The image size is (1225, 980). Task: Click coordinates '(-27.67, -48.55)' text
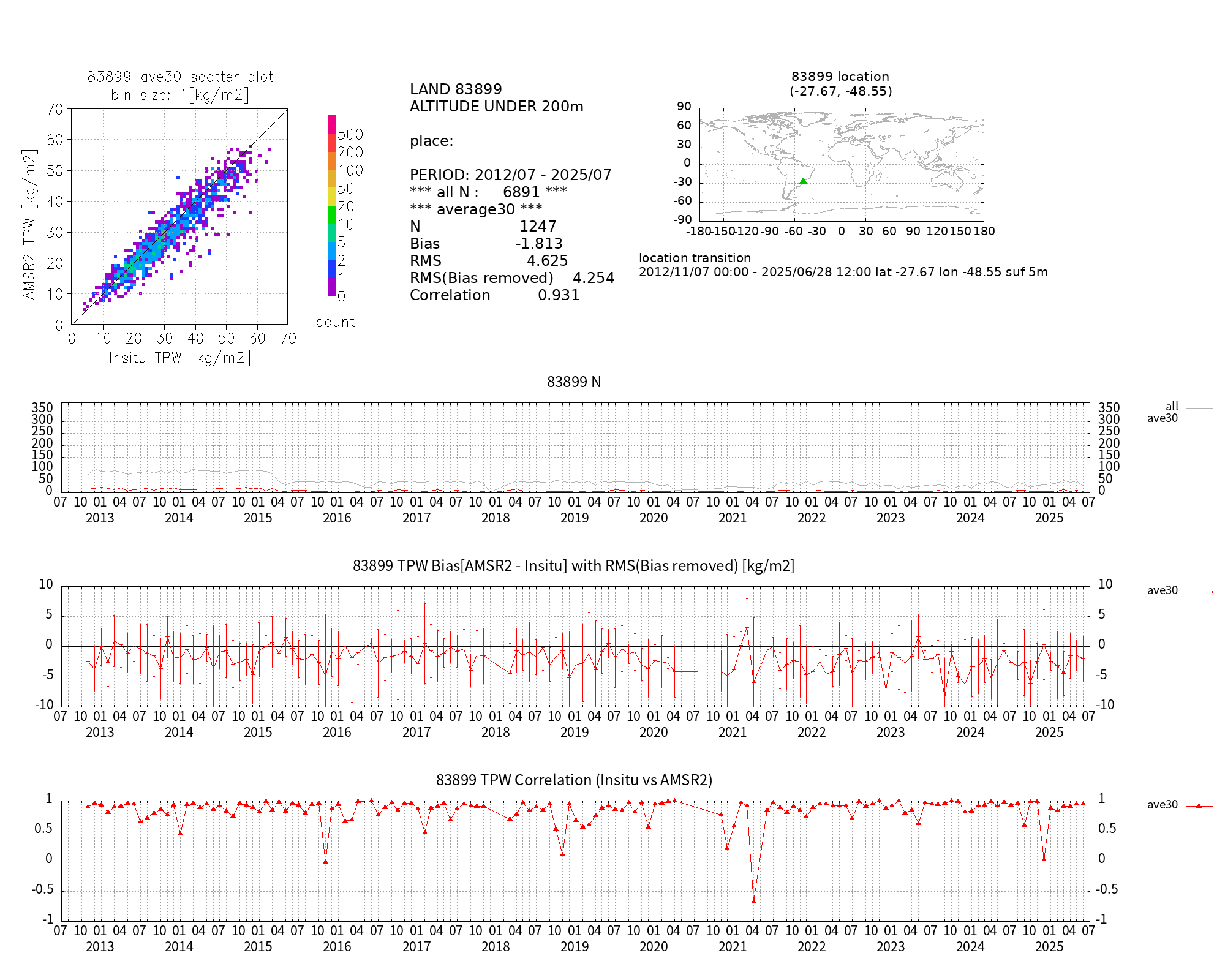click(840, 91)
